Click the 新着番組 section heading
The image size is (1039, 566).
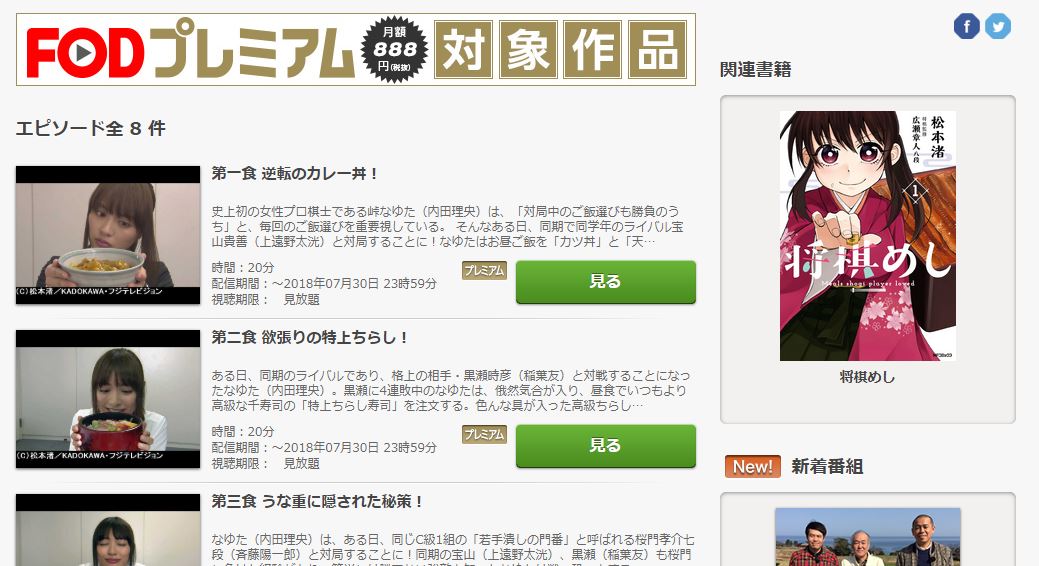coord(827,467)
